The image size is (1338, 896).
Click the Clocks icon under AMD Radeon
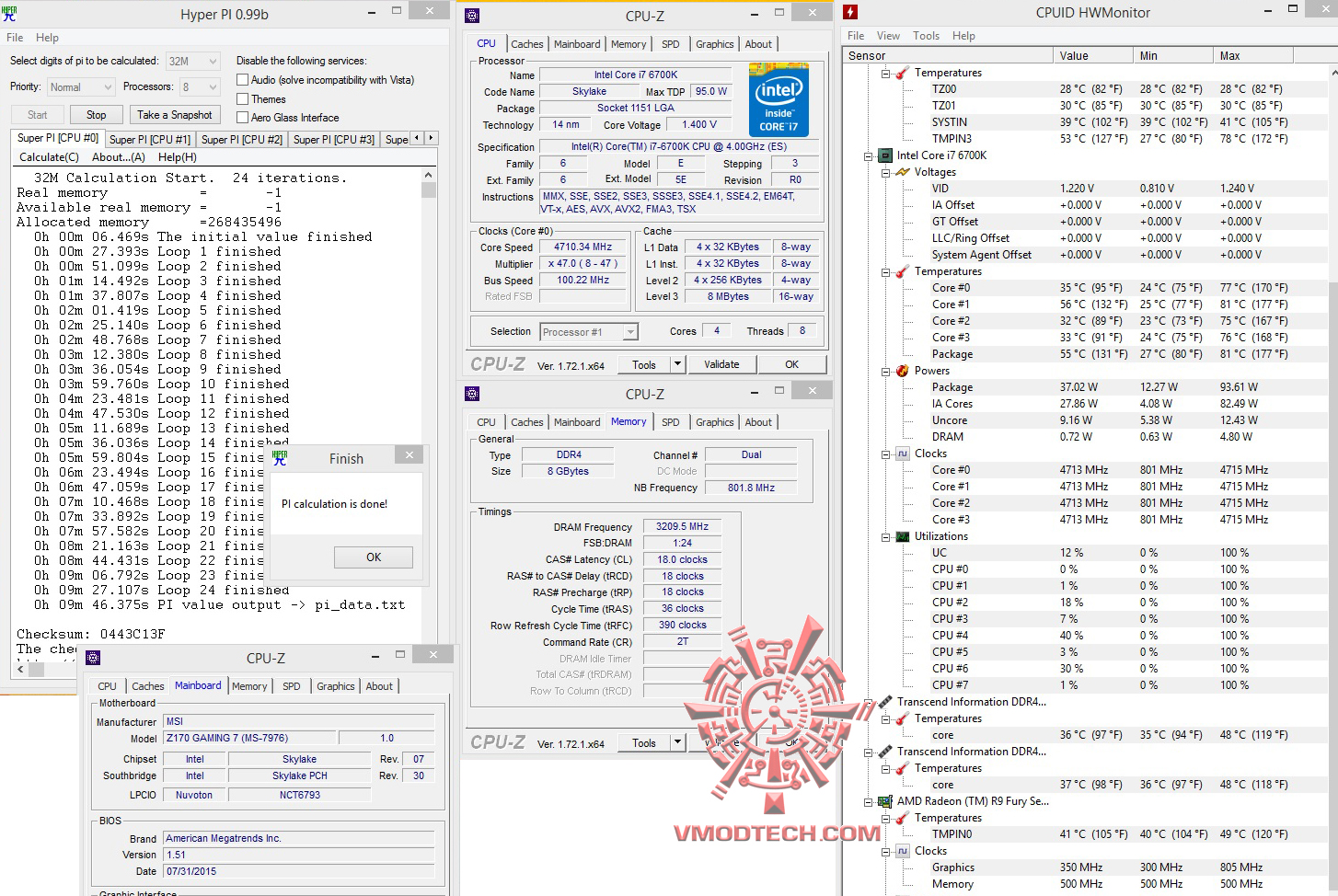(x=902, y=851)
